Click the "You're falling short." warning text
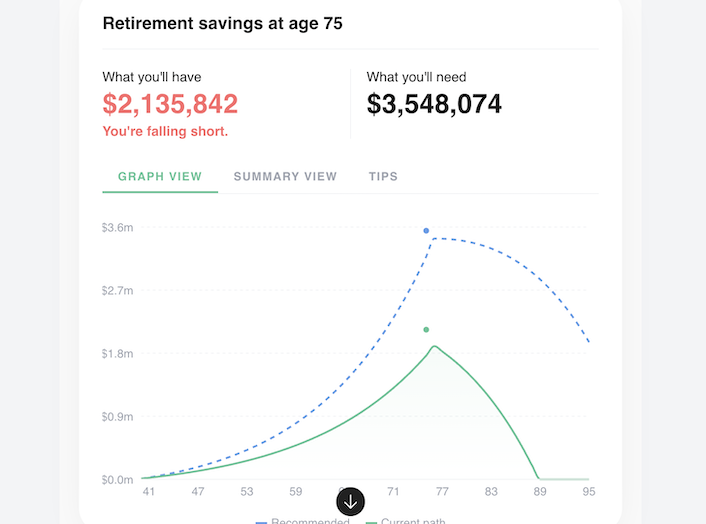Screen dimensions: 706x524 [165, 131]
